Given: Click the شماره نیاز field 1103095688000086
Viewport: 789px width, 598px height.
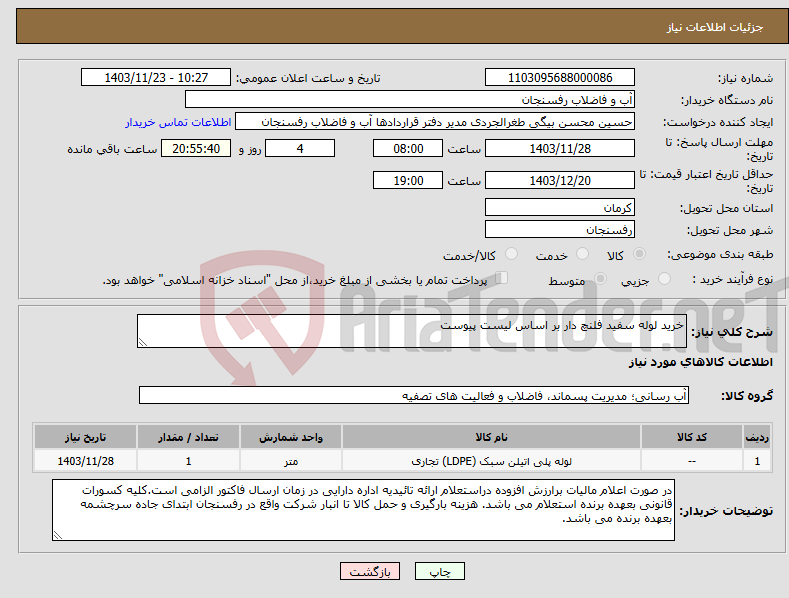Looking at the screenshot, I should tap(560, 78).
